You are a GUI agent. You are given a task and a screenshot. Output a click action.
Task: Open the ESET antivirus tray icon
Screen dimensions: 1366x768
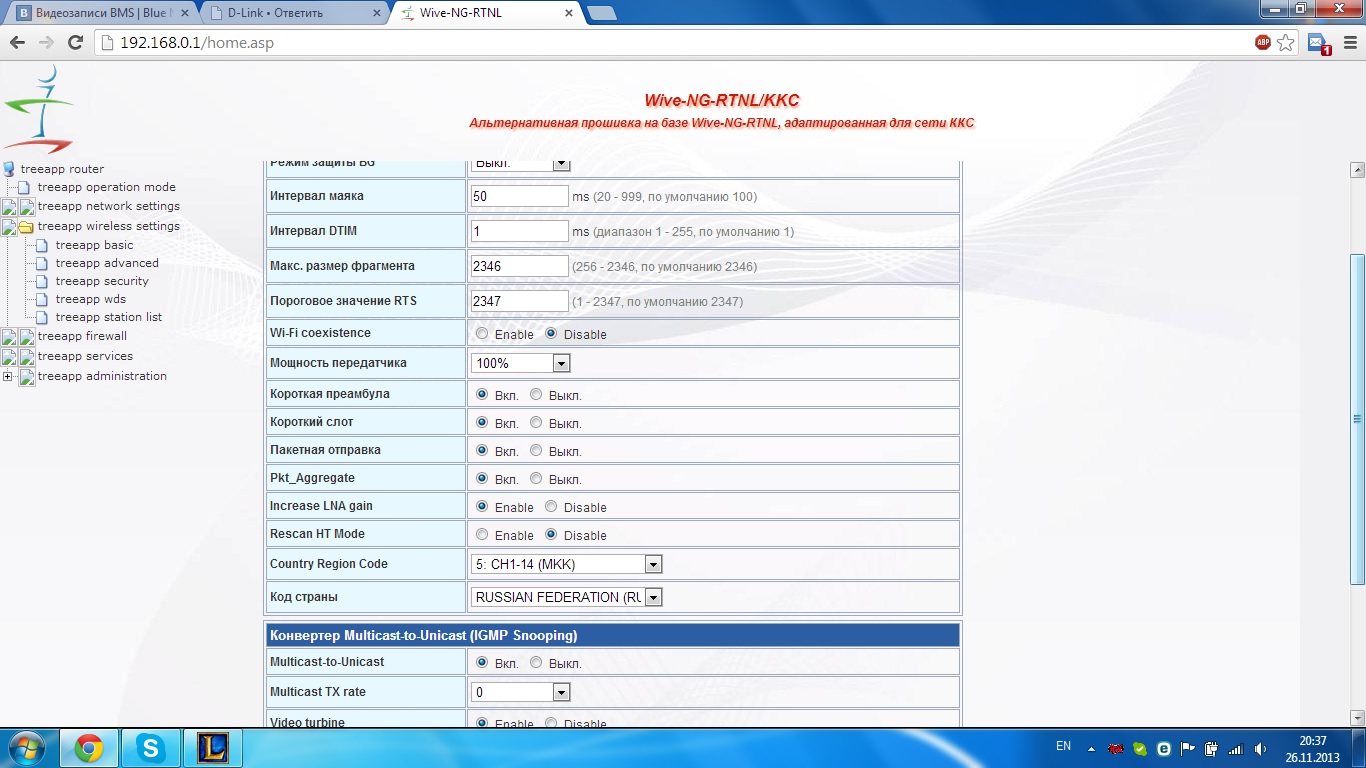click(x=1164, y=748)
